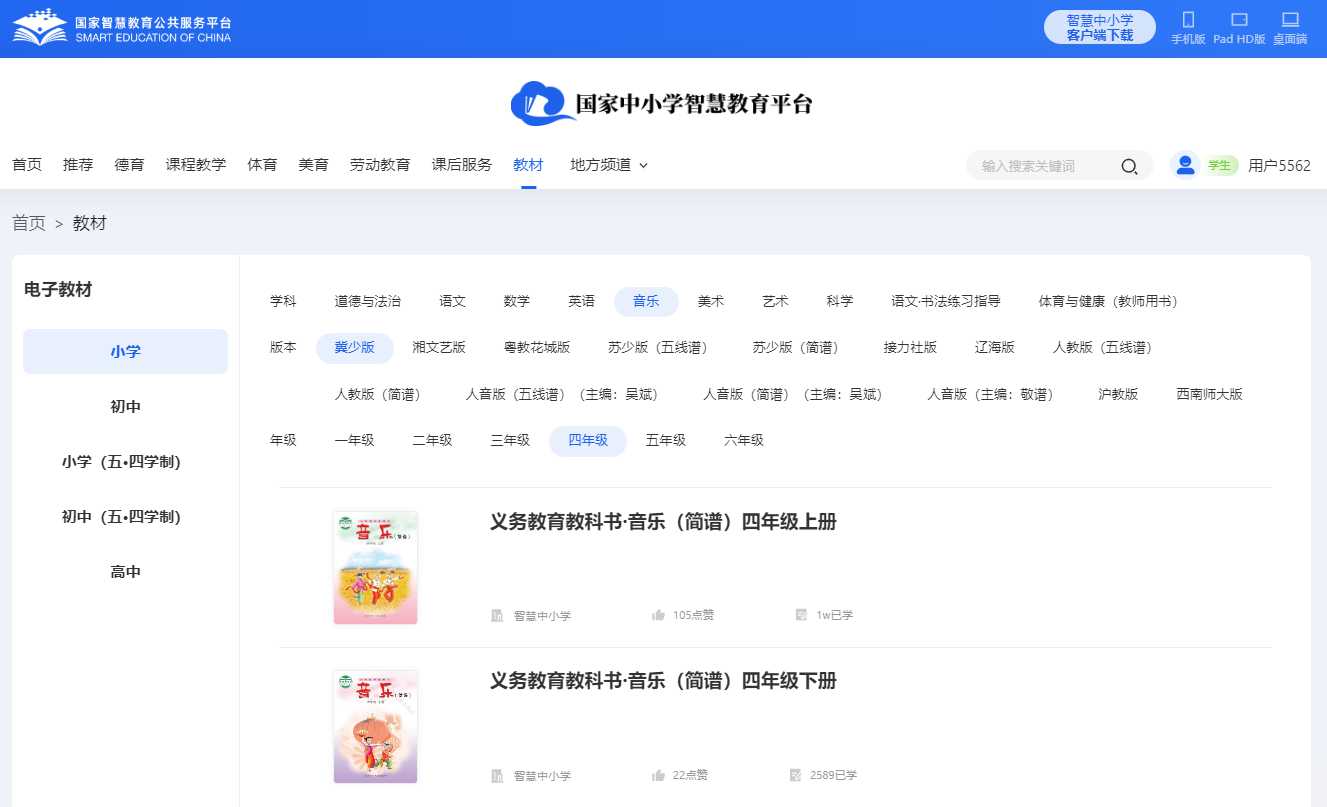Select the 苏少版（简谱） edition

click(x=797, y=348)
